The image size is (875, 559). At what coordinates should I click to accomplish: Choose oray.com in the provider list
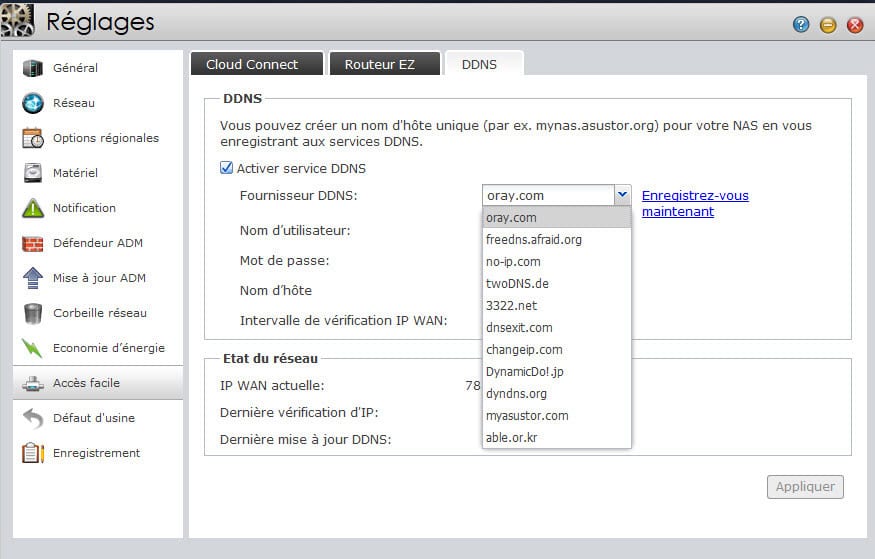coord(556,218)
